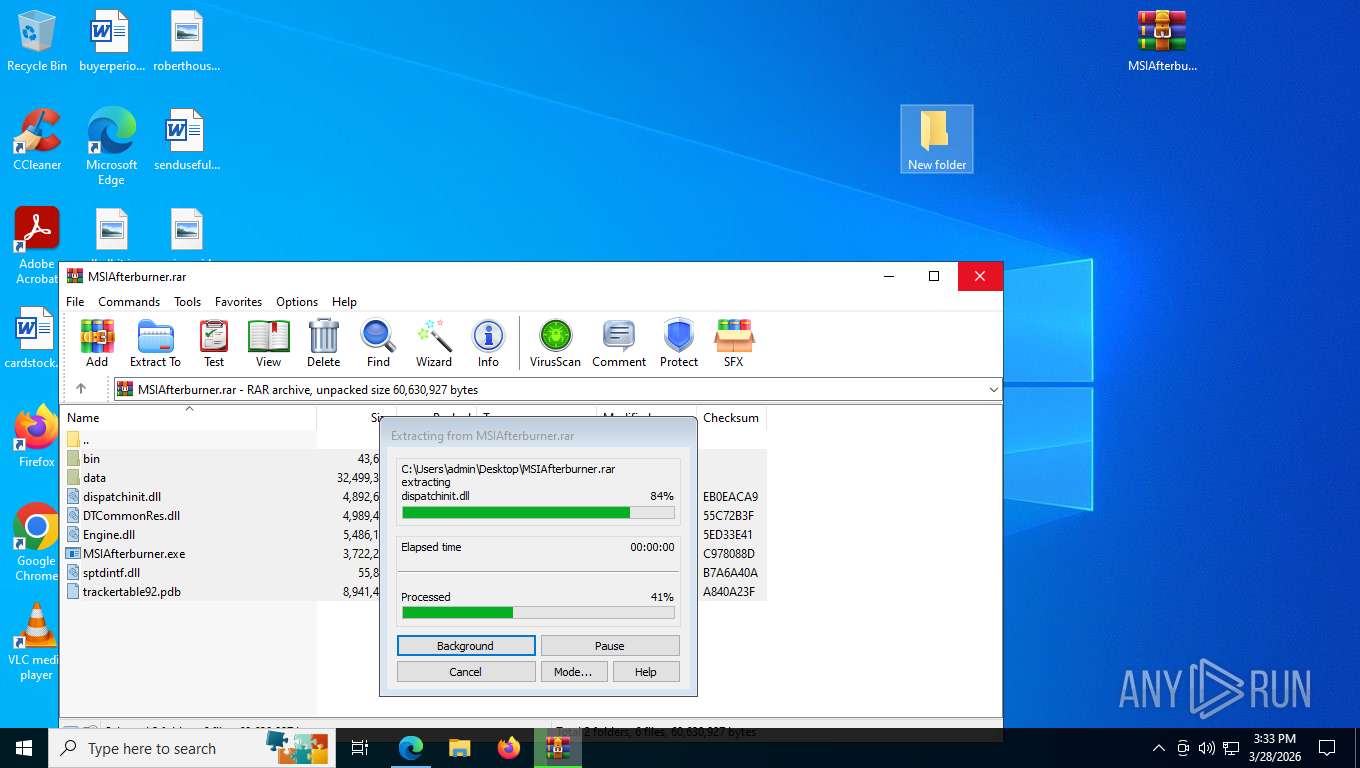Click the VirusScan toolbar icon
The height and width of the screenshot is (768, 1360).
point(555,343)
